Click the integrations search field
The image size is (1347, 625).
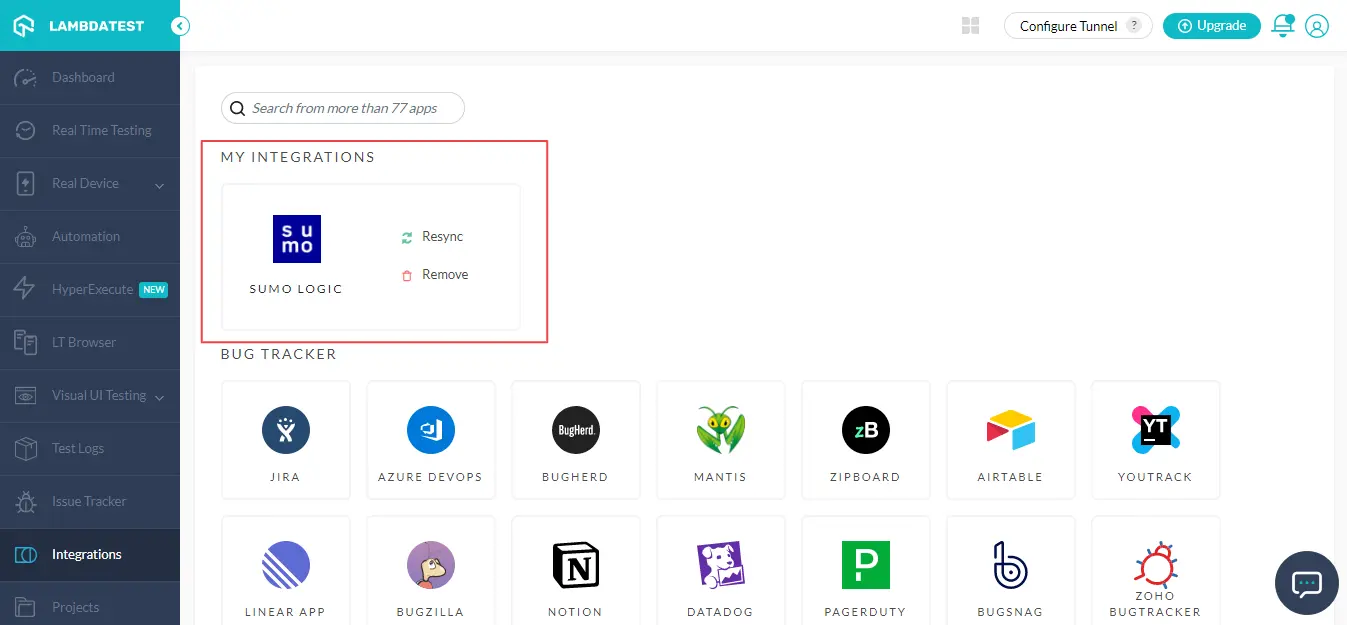[344, 108]
